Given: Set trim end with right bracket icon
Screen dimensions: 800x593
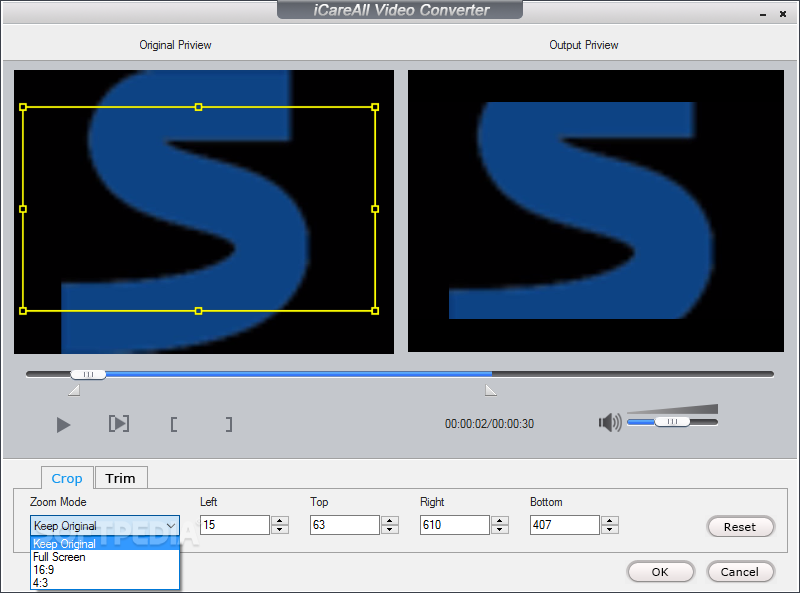Looking at the screenshot, I should coord(229,425).
